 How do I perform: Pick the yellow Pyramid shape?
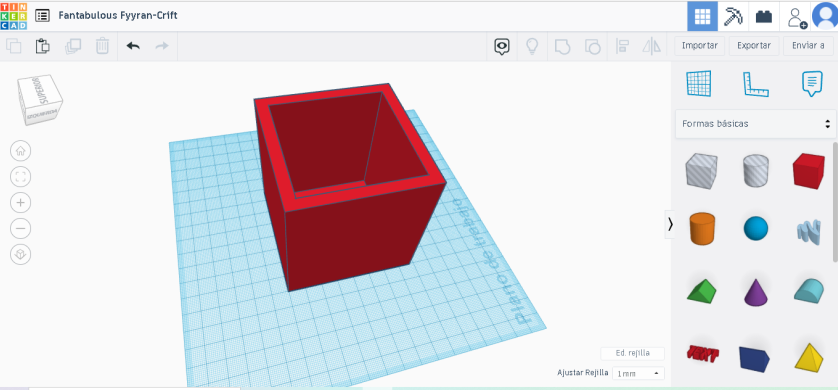pyautogui.click(x=809, y=357)
